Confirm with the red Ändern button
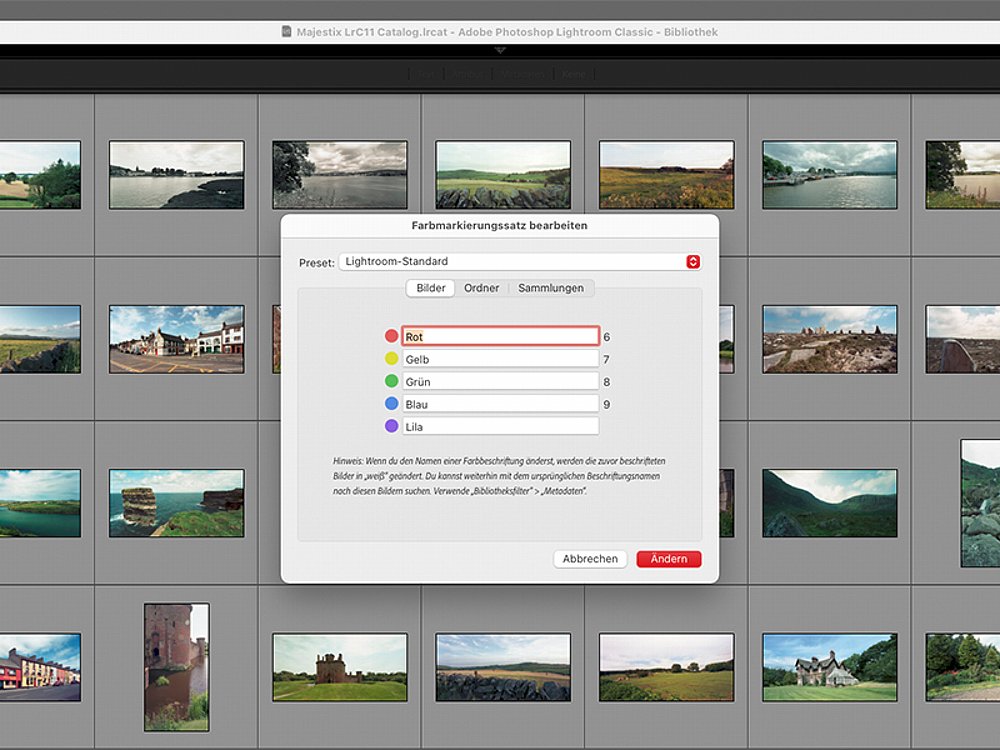 (x=668, y=559)
